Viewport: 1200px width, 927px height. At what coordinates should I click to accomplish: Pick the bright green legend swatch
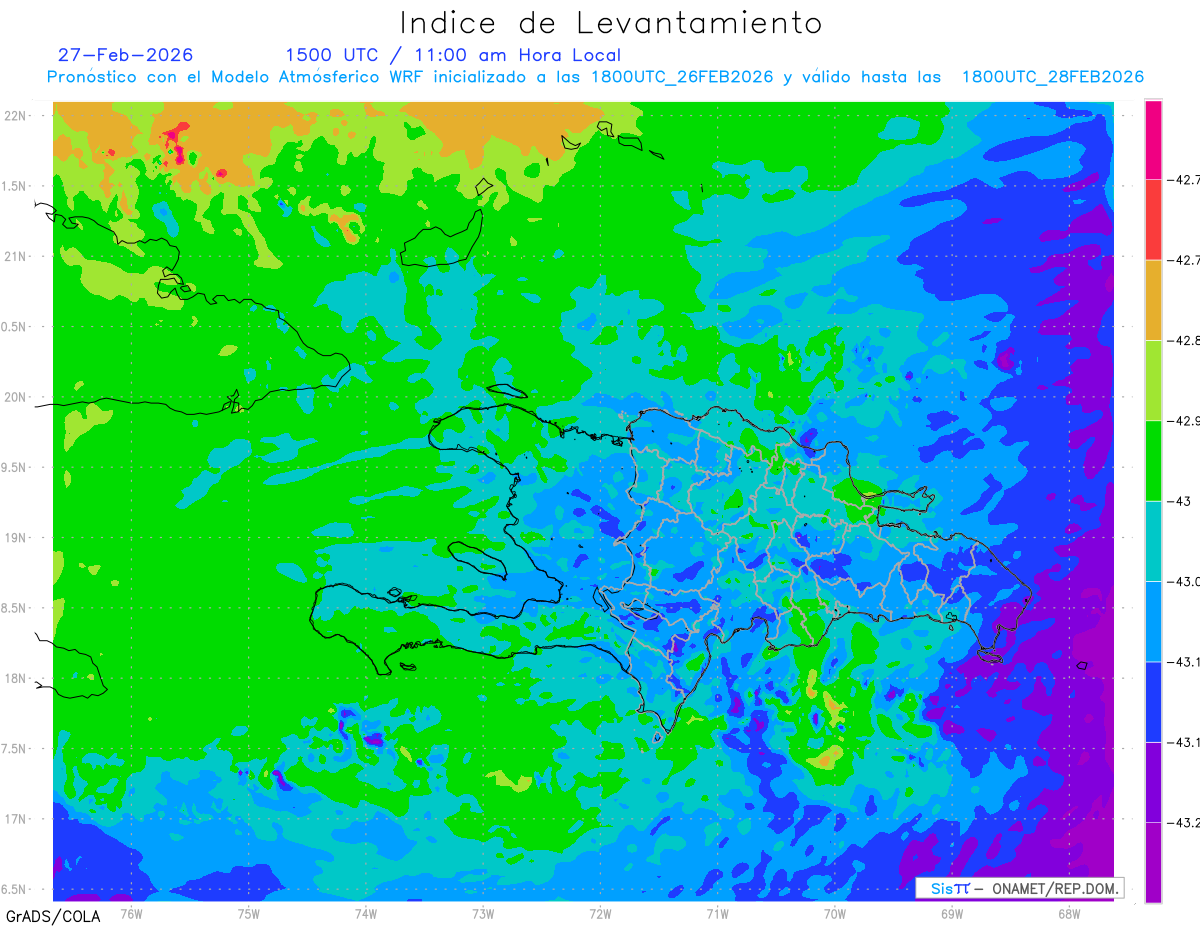1153,460
